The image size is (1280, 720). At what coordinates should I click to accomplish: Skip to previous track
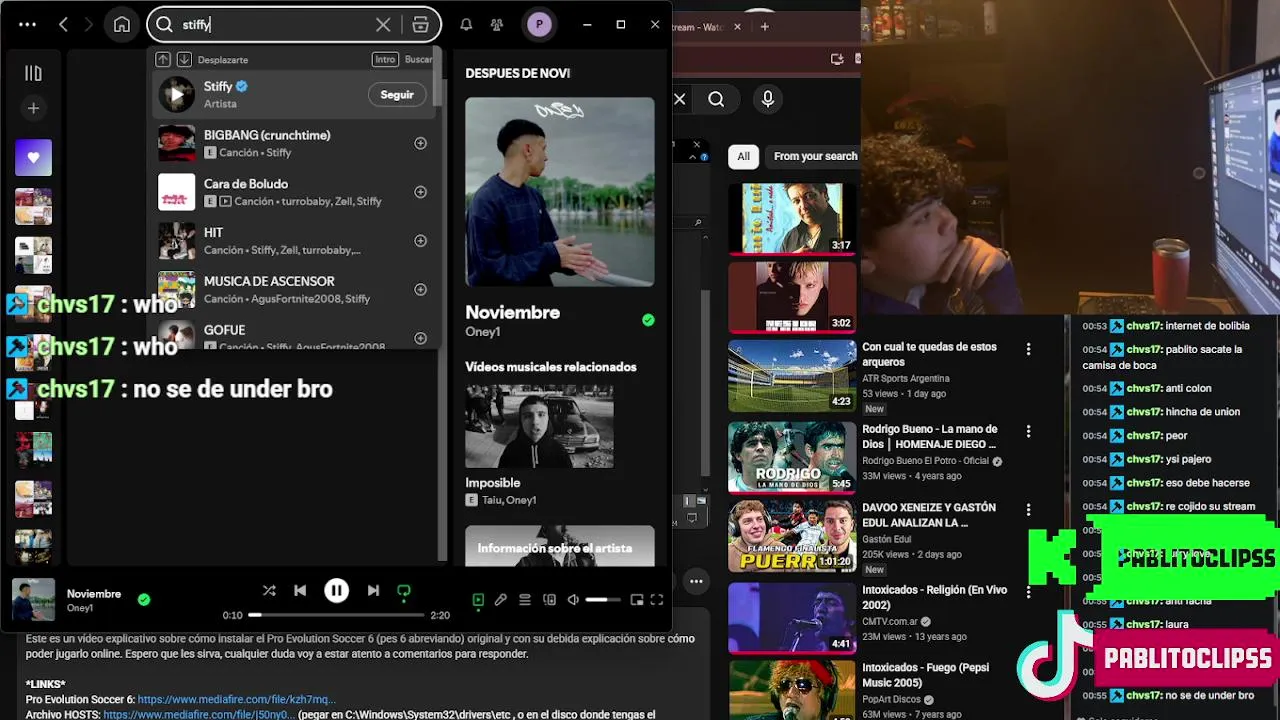point(300,591)
